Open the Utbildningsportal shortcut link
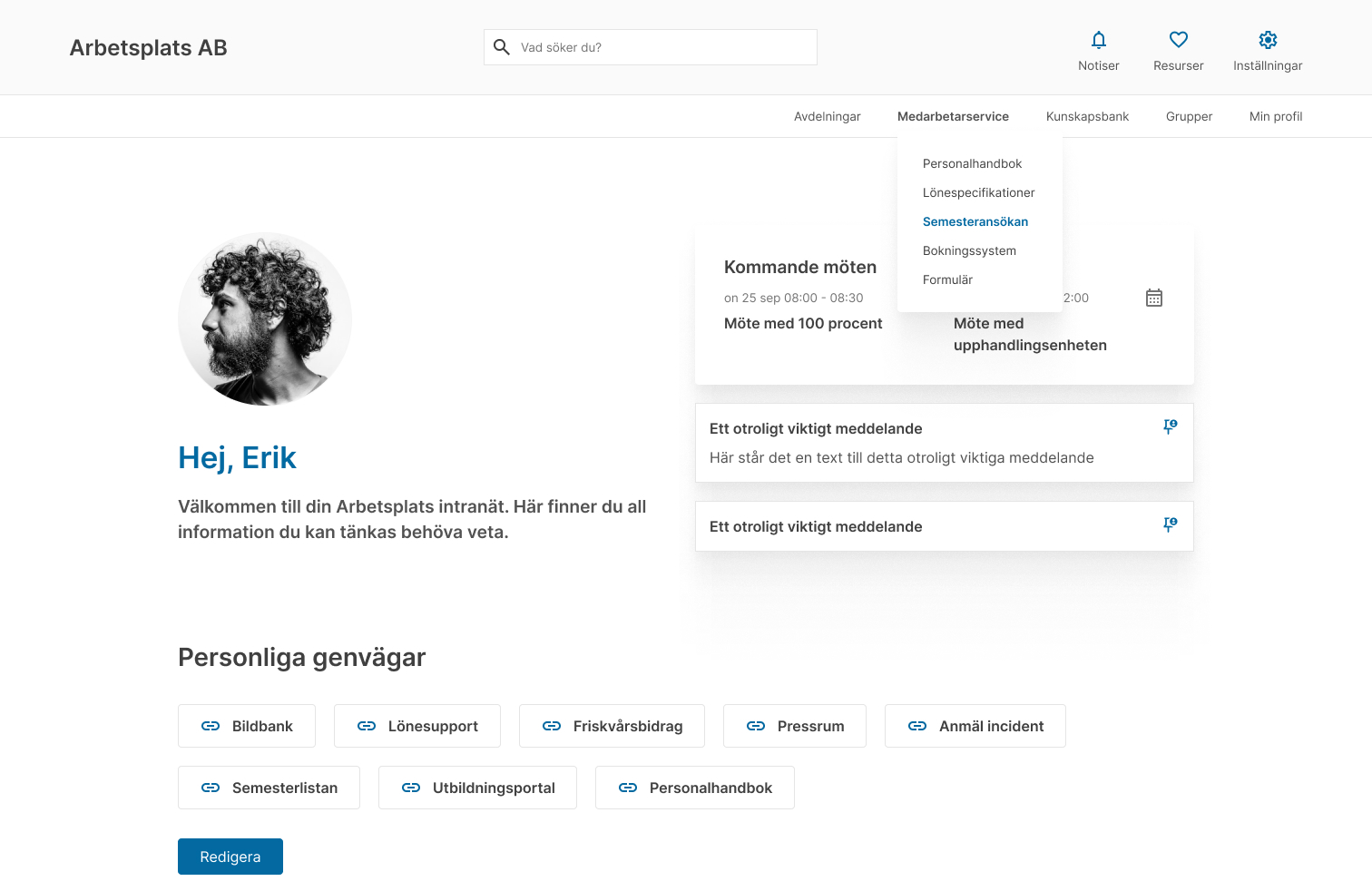This screenshot has width=1372, height=891. [x=477, y=788]
